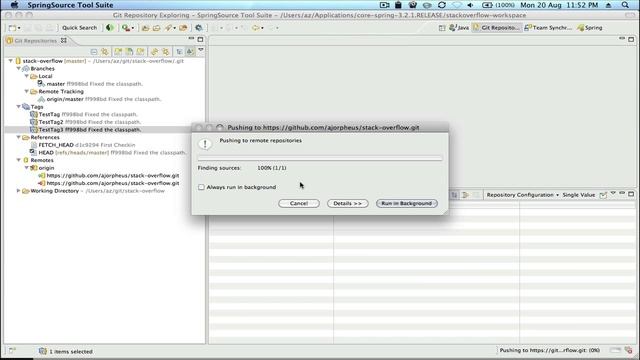The height and width of the screenshot is (360, 640).
Task: Minimize the Git Repositories view
Action: click(x=191, y=38)
